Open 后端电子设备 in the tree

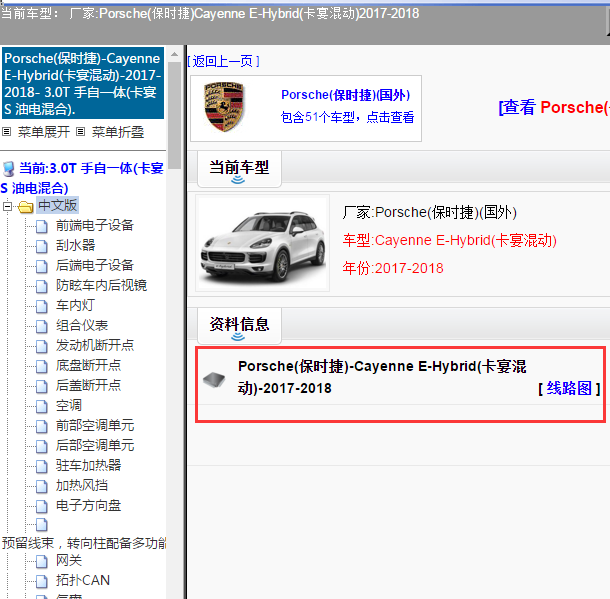95,266
